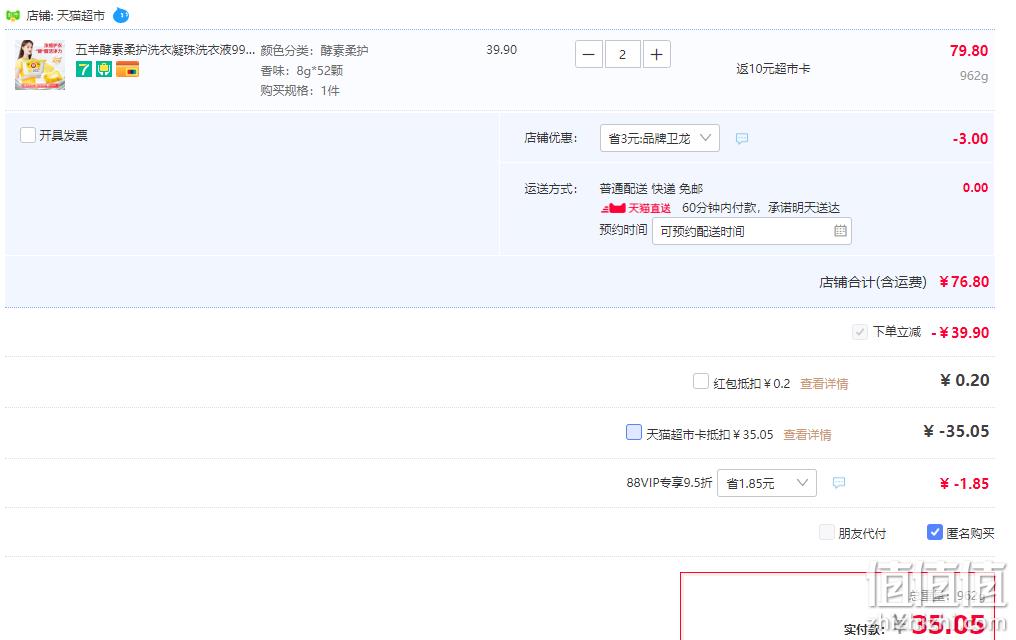The width and height of the screenshot is (1016, 640).
Task: Click the 返10元超市卡 promotion text
Action: pyautogui.click(x=773, y=69)
